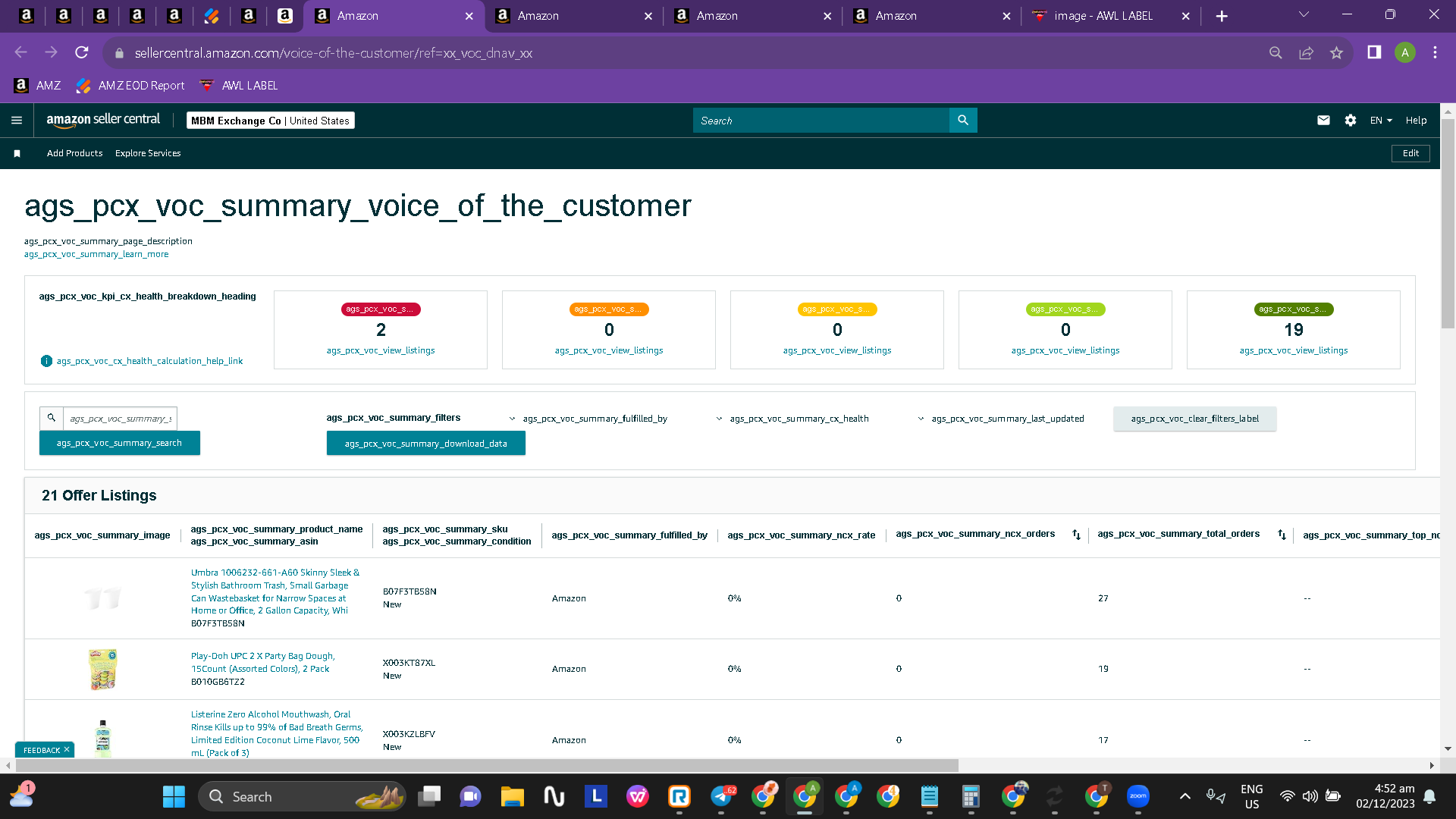Viewport: 1456px width, 819px height.
Task: Bookmark this page with the star icon
Action: tap(1336, 52)
